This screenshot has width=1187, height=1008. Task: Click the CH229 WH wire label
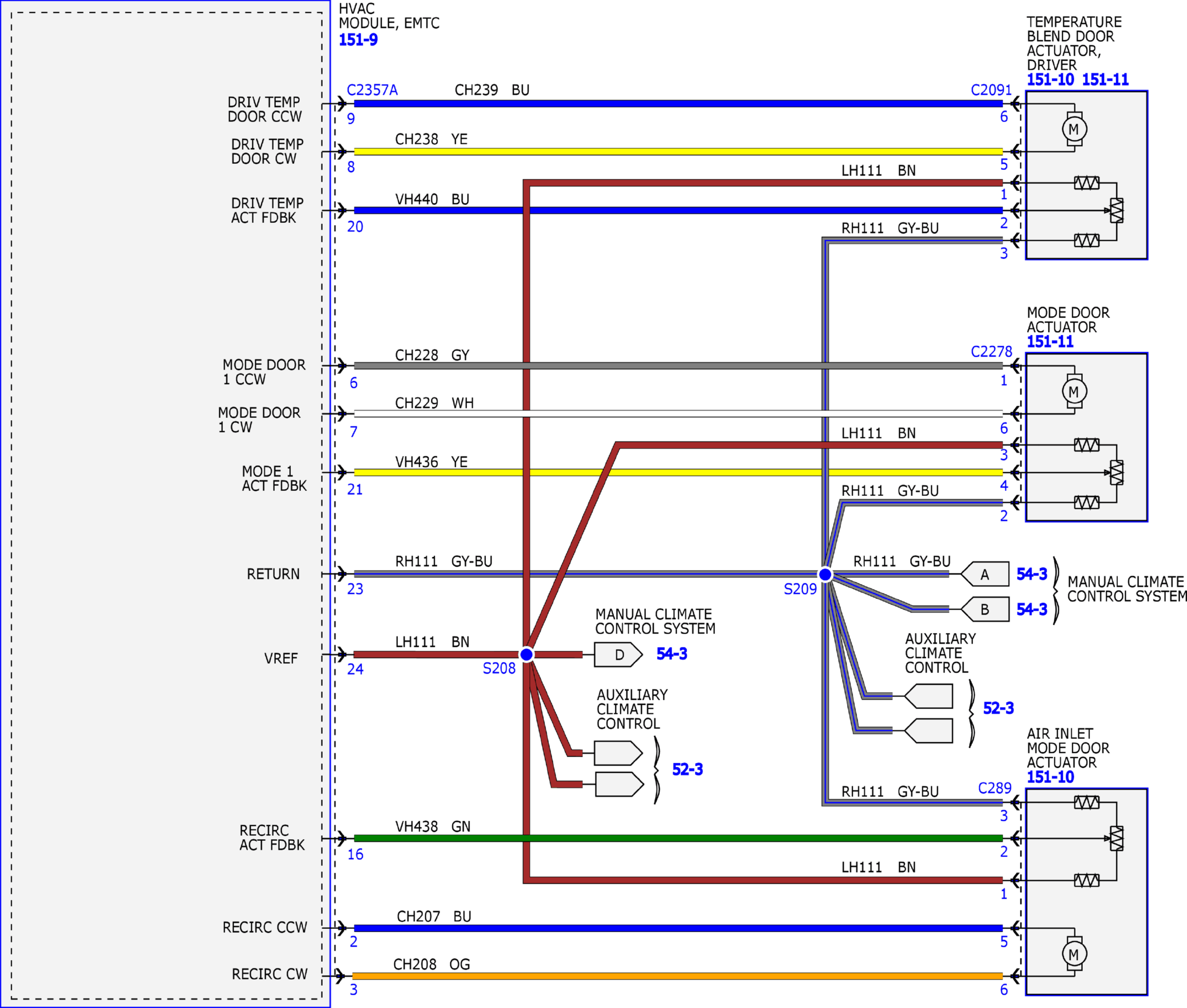pyautogui.click(x=434, y=403)
